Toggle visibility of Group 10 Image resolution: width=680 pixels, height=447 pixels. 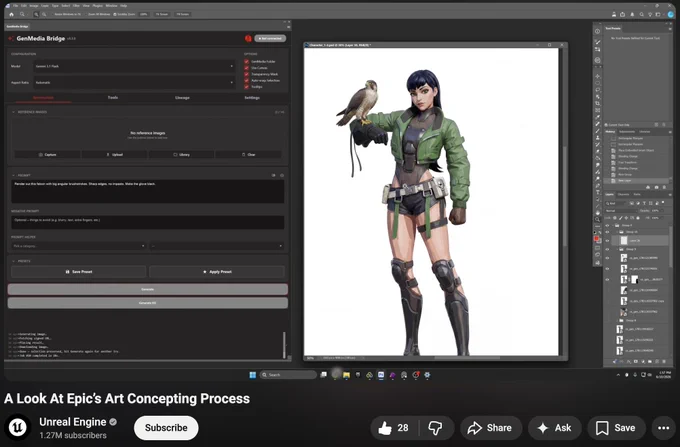tap(607, 232)
